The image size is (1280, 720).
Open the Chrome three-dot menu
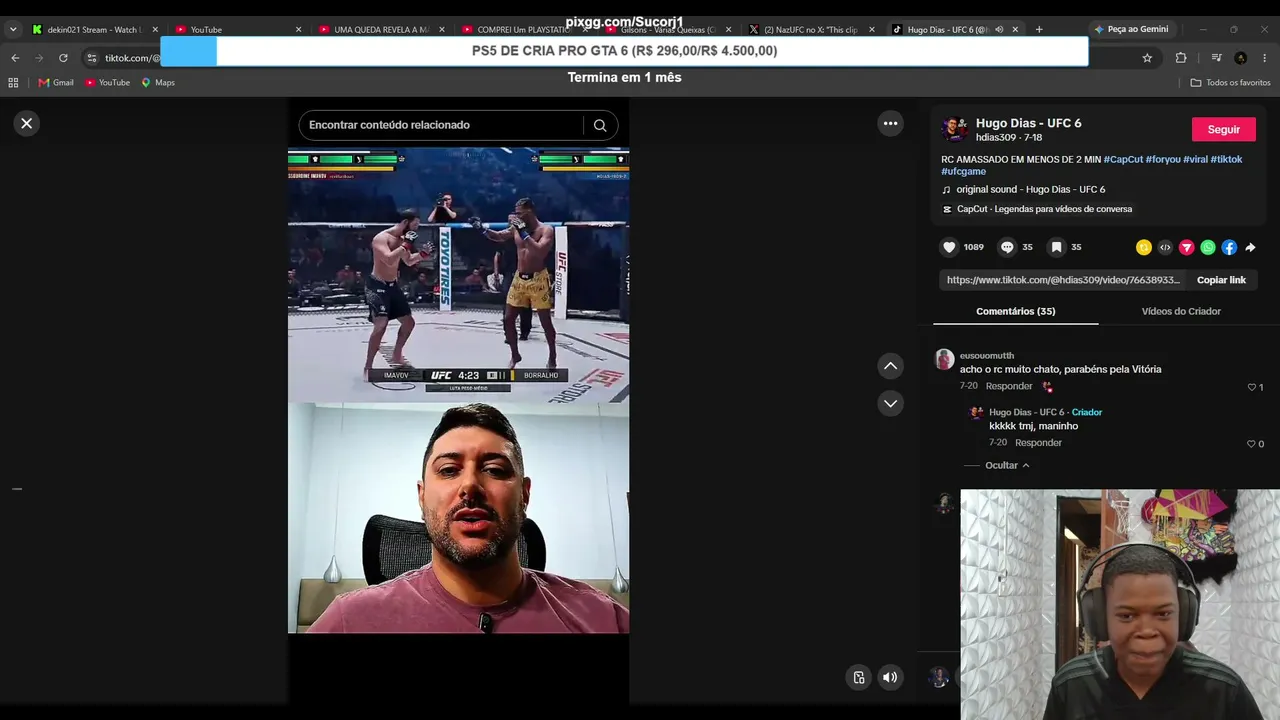tap(1265, 58)
